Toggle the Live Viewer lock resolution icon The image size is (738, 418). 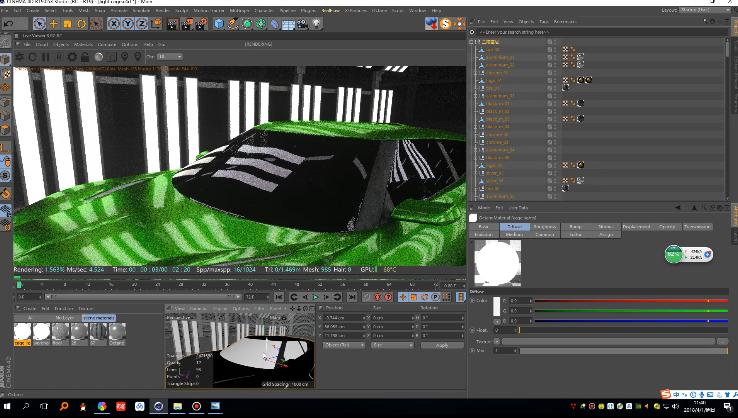[x=85, y=57]
